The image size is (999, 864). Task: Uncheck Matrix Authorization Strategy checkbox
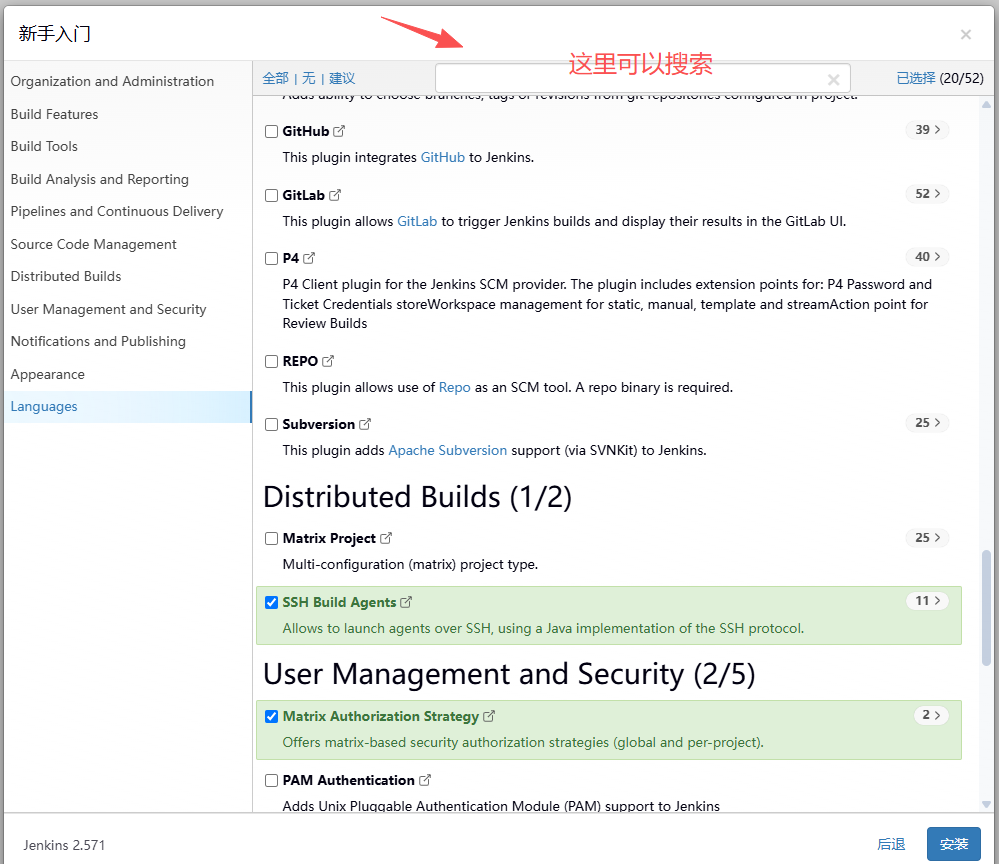tap(271, 716)
